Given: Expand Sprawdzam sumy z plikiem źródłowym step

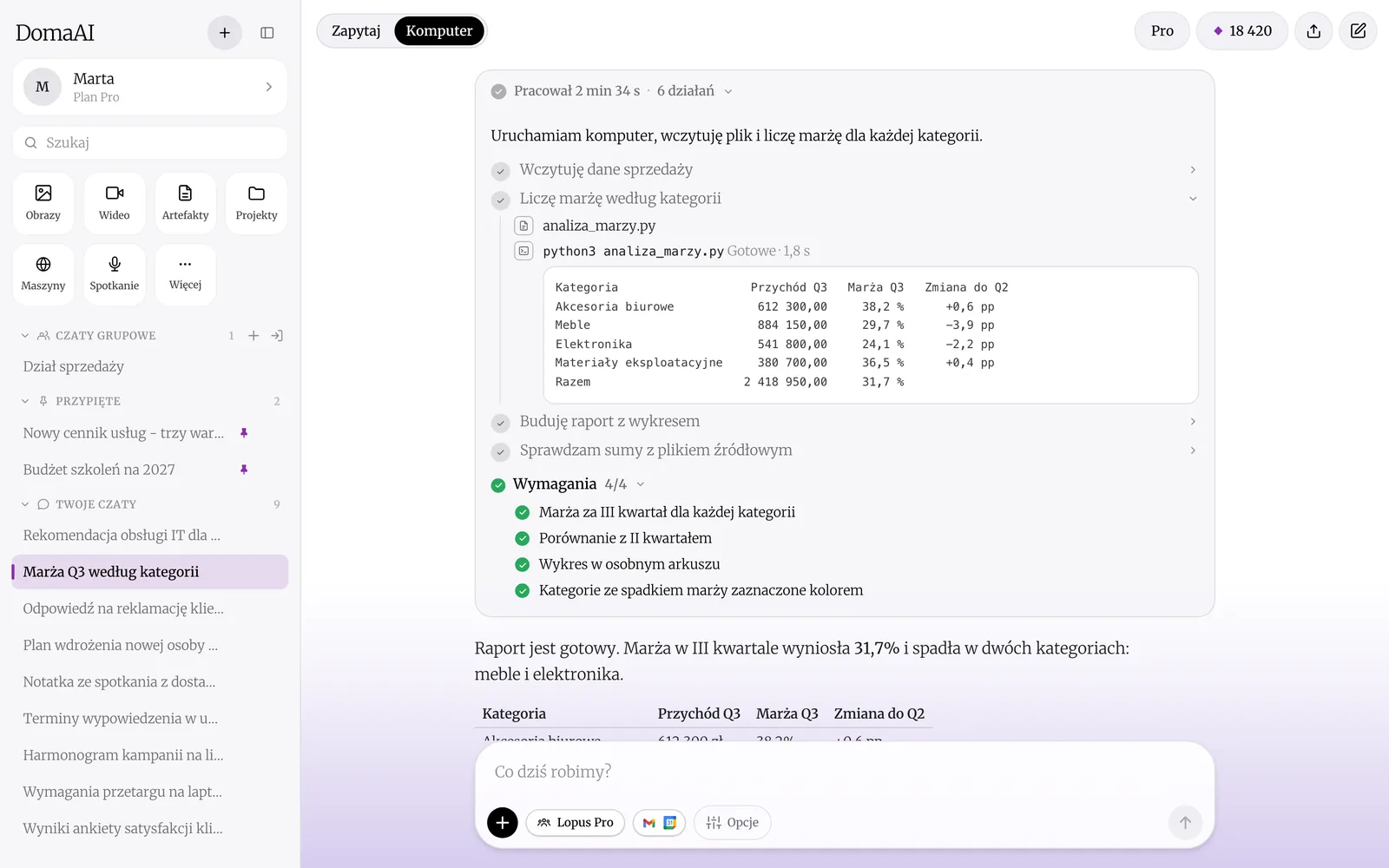Looking at the screenshot, I should tap(844, 450).
